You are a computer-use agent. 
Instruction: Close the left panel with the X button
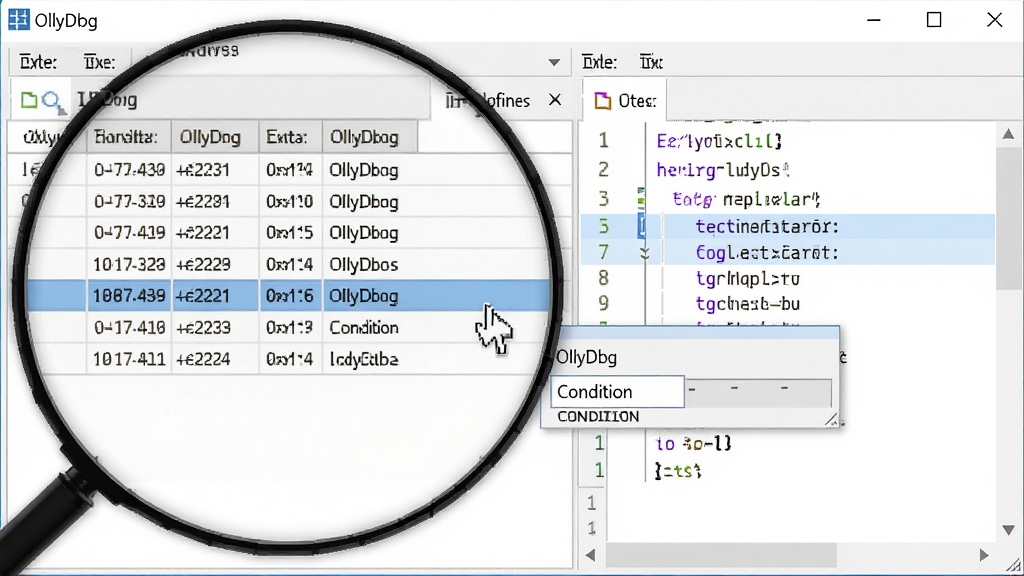554,100
